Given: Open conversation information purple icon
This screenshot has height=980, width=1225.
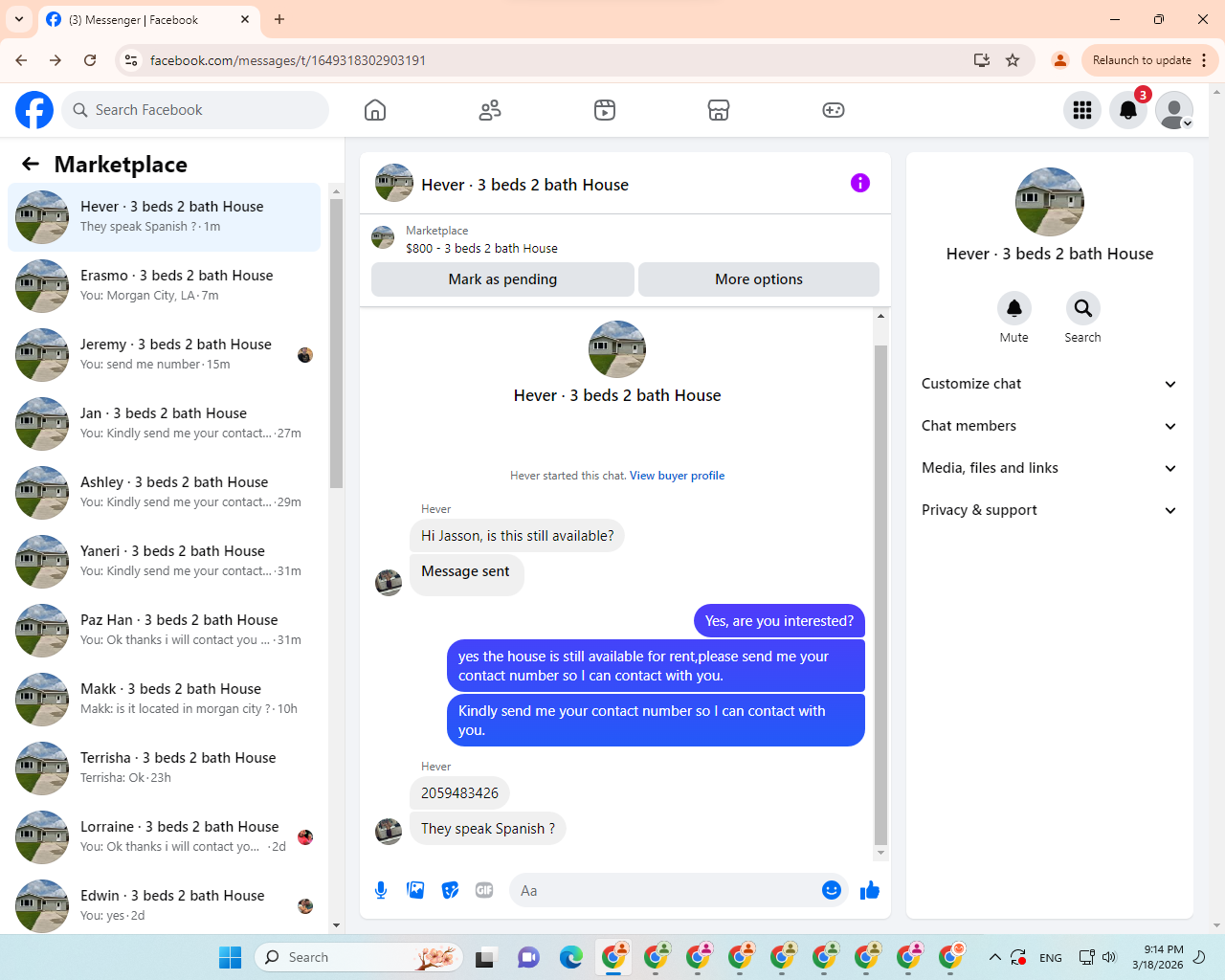Looking at the screenshot, I should 860,183.
